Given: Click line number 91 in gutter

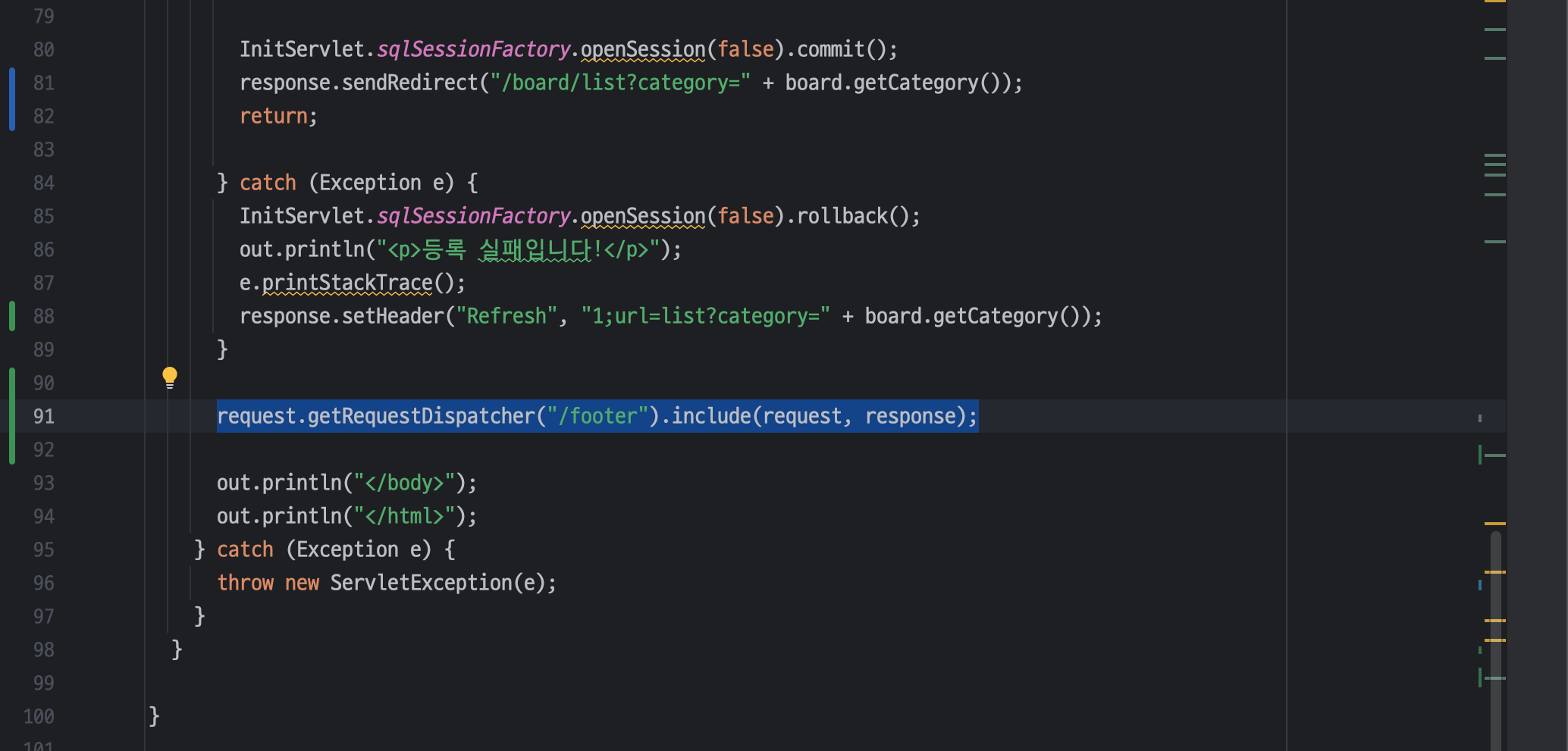Looking at the screenshot, I should pos(44,416).
